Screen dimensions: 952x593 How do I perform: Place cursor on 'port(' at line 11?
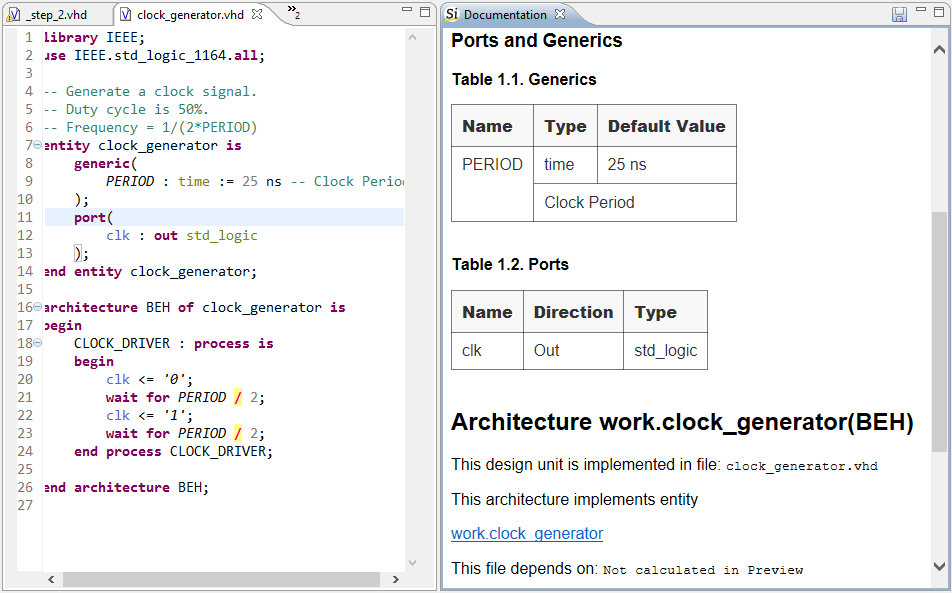click(94, 217)
